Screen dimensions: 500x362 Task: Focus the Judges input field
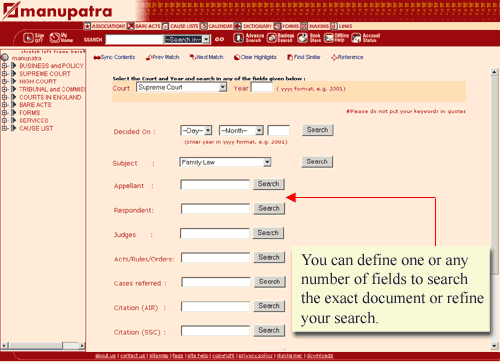tap(215, 233)
